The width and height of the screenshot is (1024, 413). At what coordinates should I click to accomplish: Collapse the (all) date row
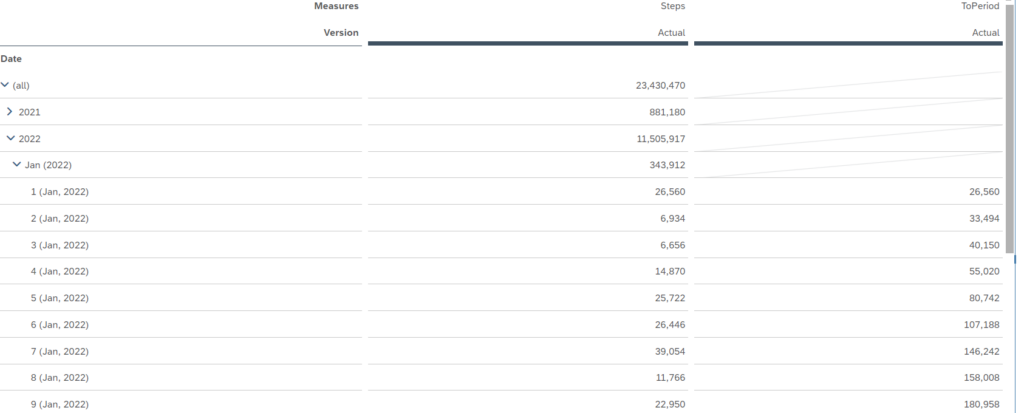click(5, 86)
